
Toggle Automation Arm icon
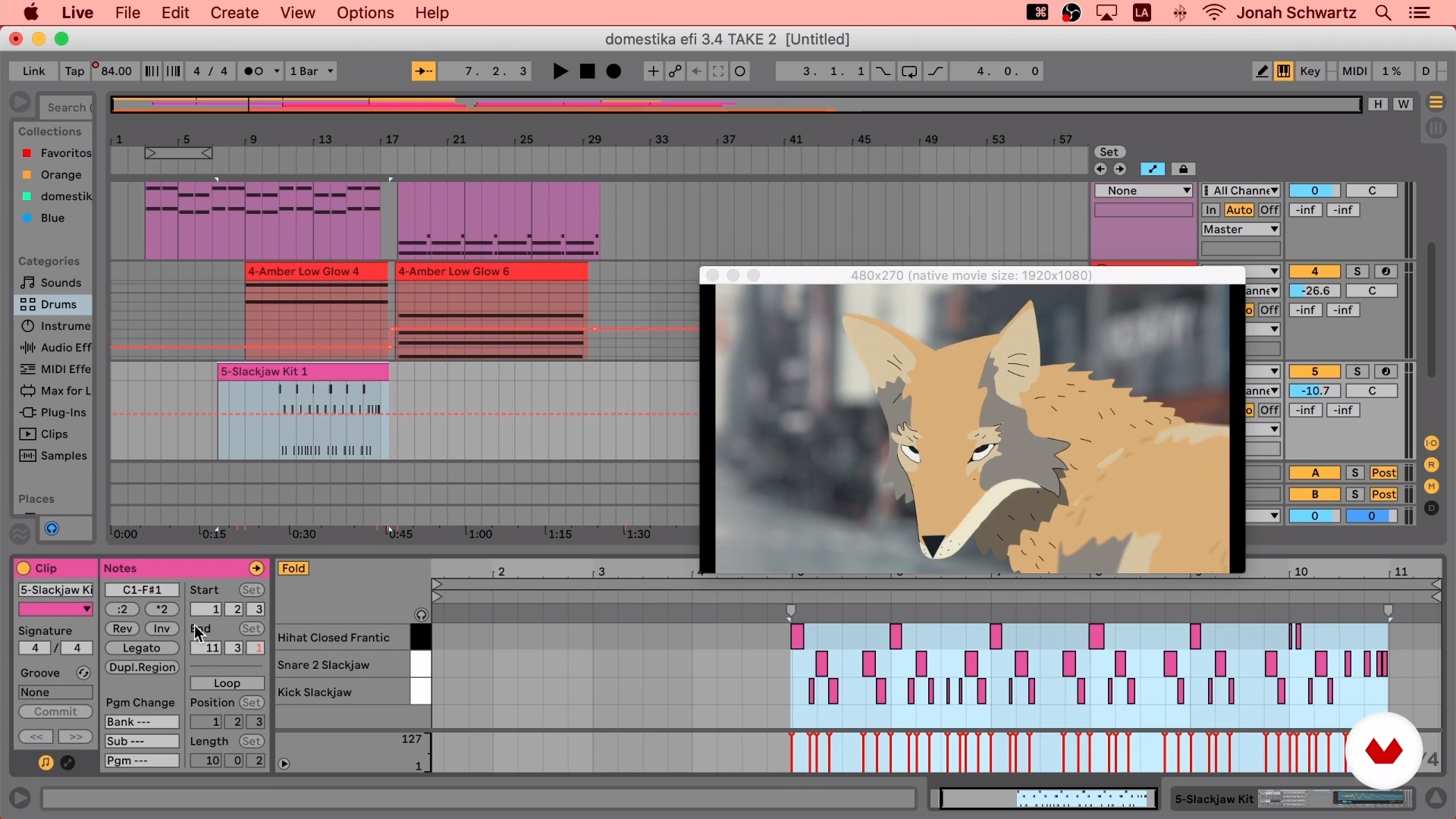(x=675, y=71)
